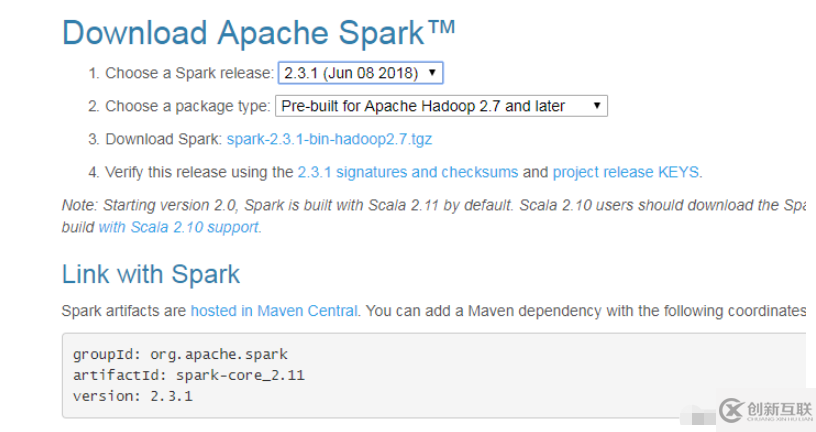Viewport: 816px width, 432px height.
Task: Download the spark-2.3.1-bin-hadoop2.7.tgz file link
Action: point(329,139)
